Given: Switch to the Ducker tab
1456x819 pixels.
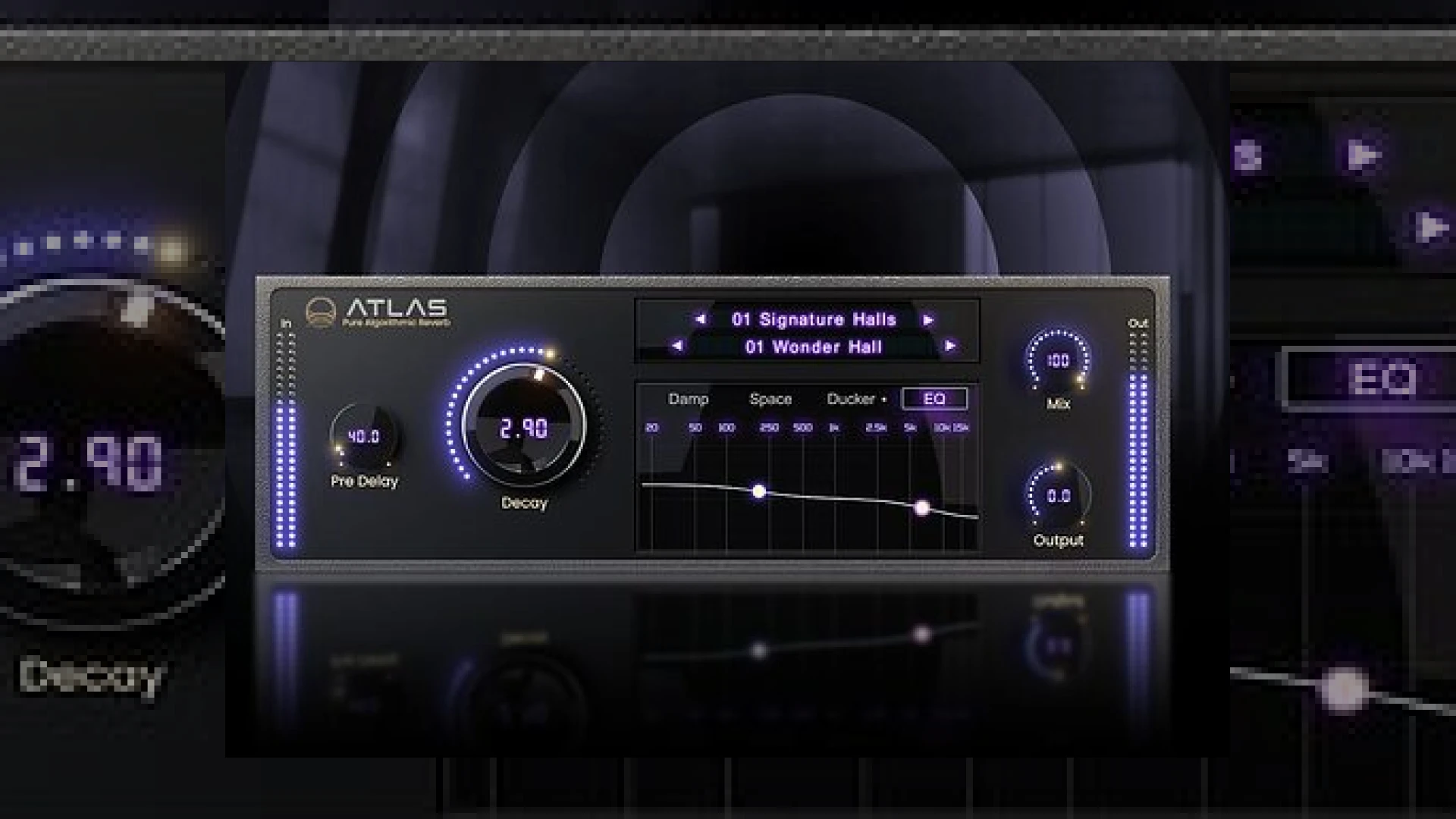Looking at the screenshot, I should (851, 399).
